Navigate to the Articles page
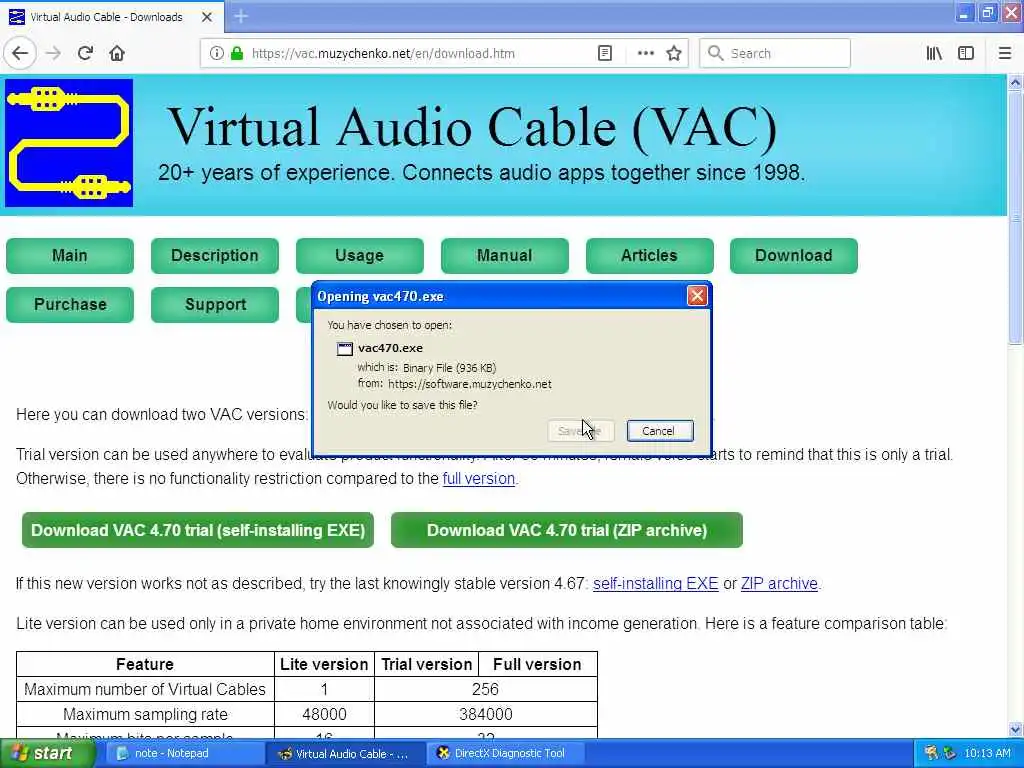This screenshot has width=1024, height=768. click(x=650, y=255)
